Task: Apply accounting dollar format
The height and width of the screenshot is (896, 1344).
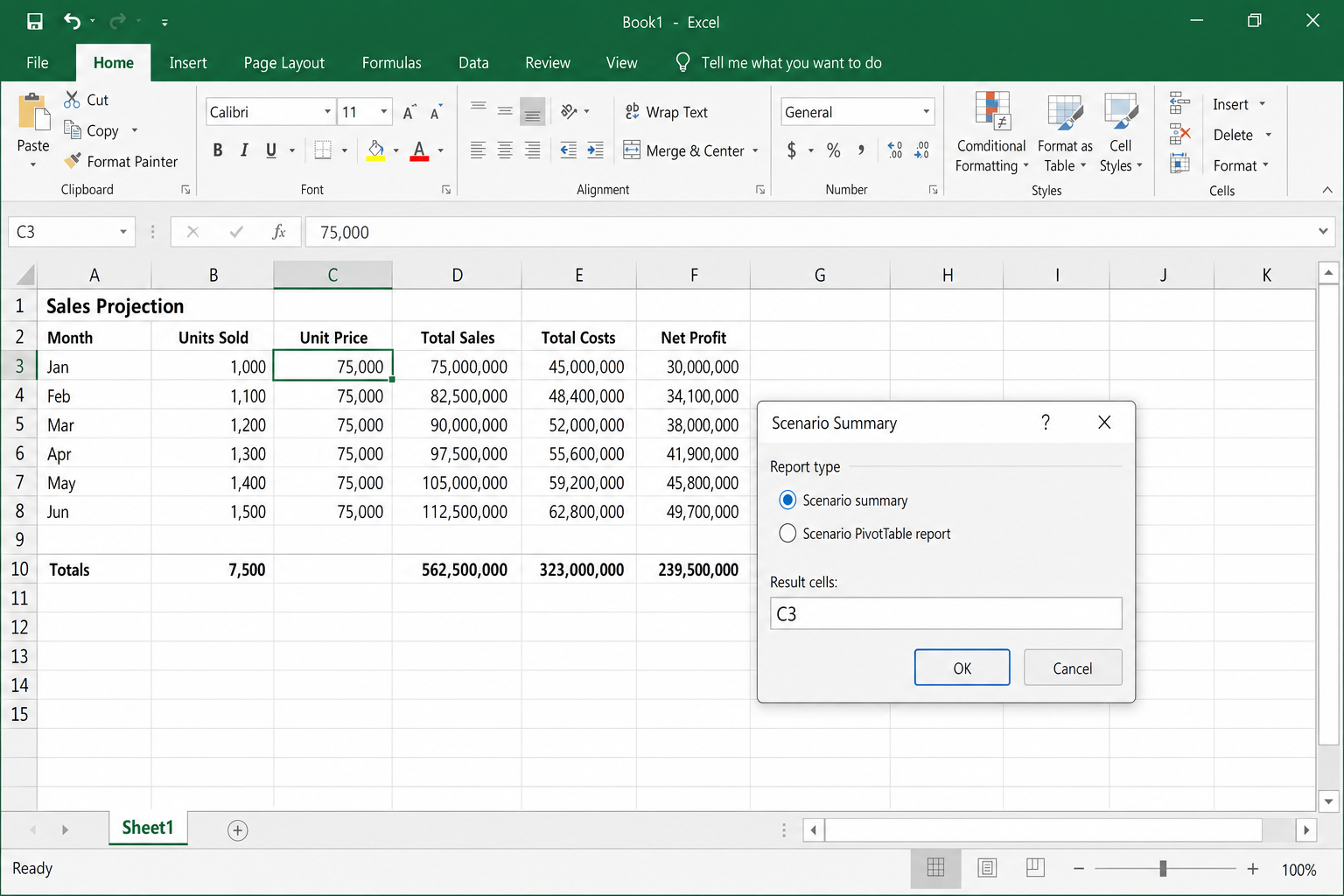Action: click(792, 150)
